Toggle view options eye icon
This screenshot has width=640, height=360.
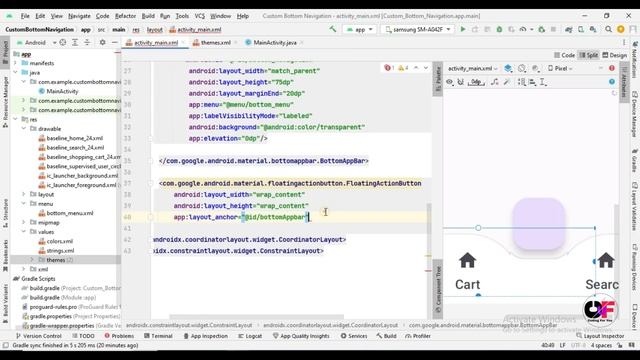pyautogui.click(x=449, y=82)
